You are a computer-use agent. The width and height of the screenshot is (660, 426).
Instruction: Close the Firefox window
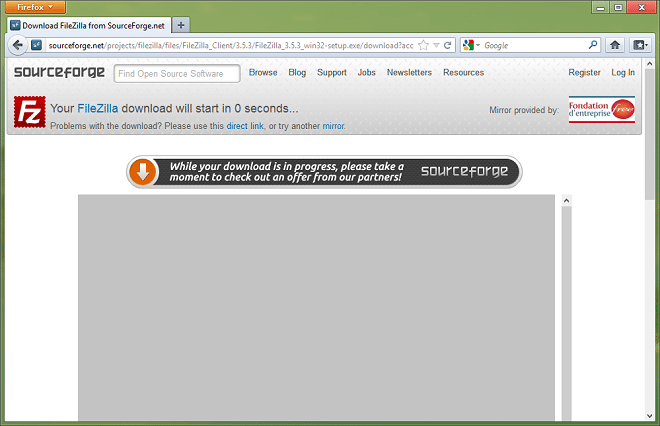coord(641,7)
